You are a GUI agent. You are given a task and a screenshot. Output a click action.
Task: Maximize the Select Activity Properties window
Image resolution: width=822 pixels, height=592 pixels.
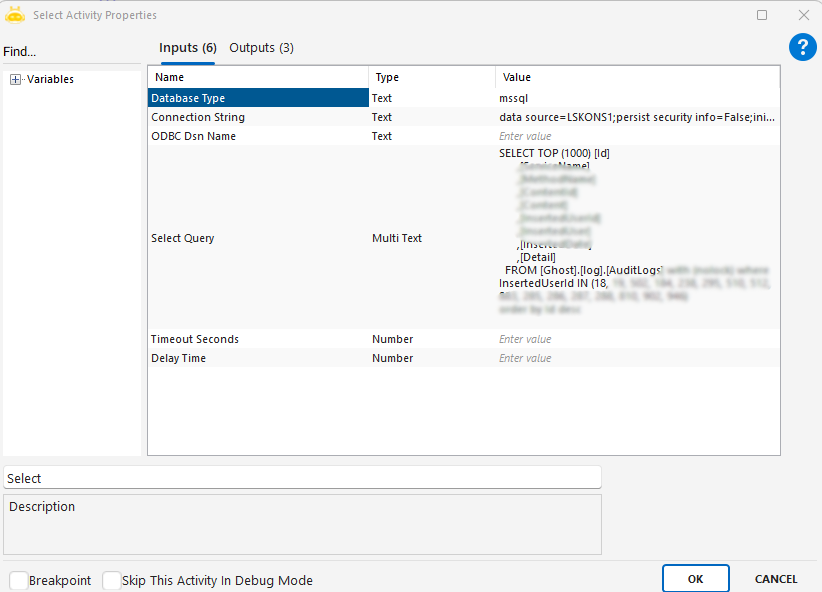pyautogui.click(x=762, y=15)
